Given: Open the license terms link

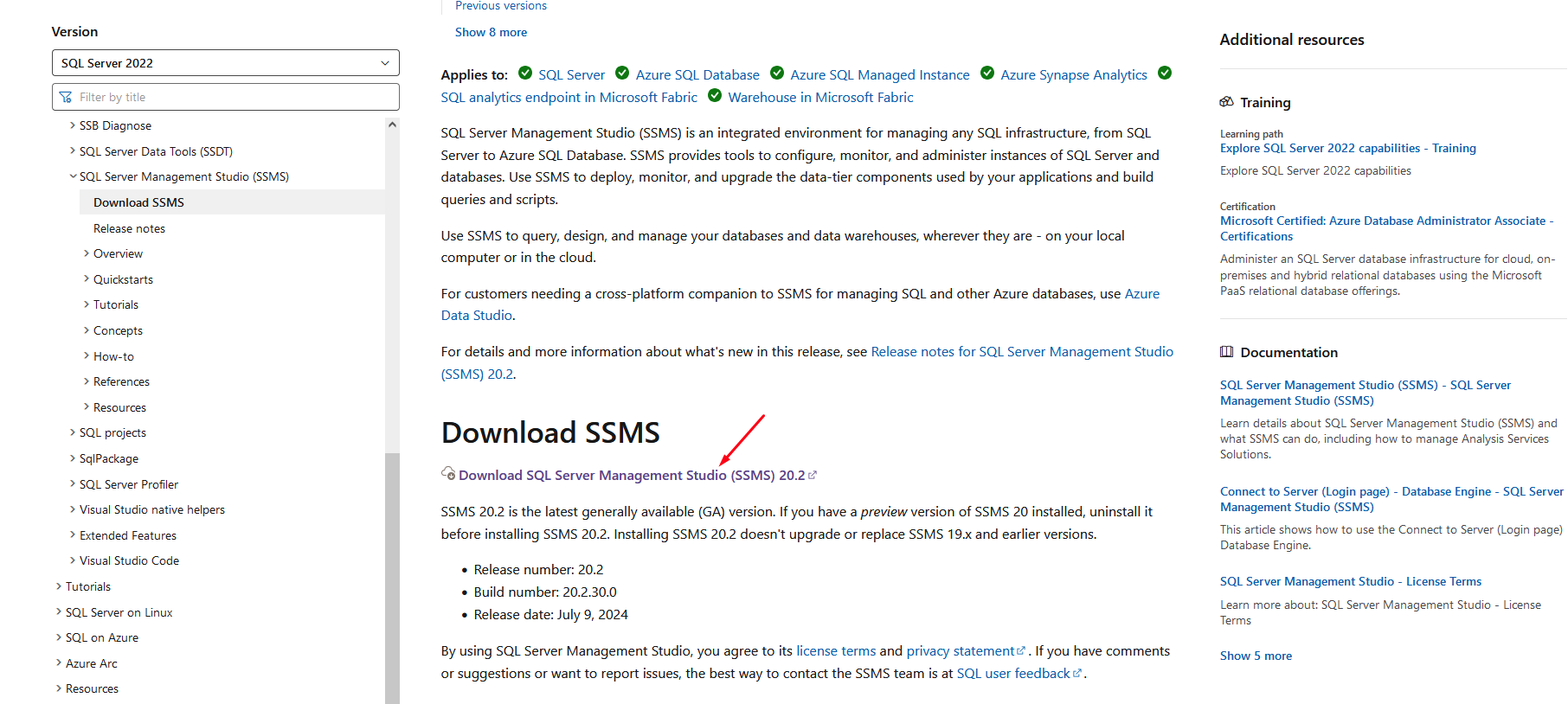Looking at the screenshot, I should coord(836,651).
